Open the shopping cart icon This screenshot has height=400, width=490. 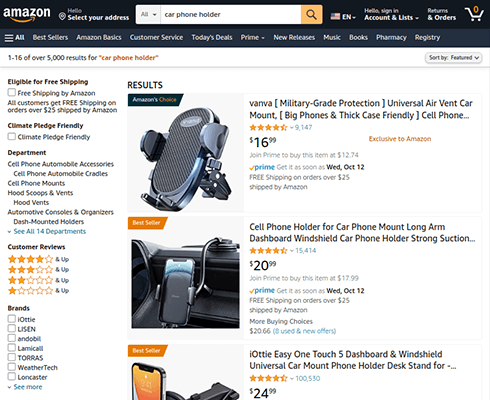pyautogui.click(x=474, y=14)
